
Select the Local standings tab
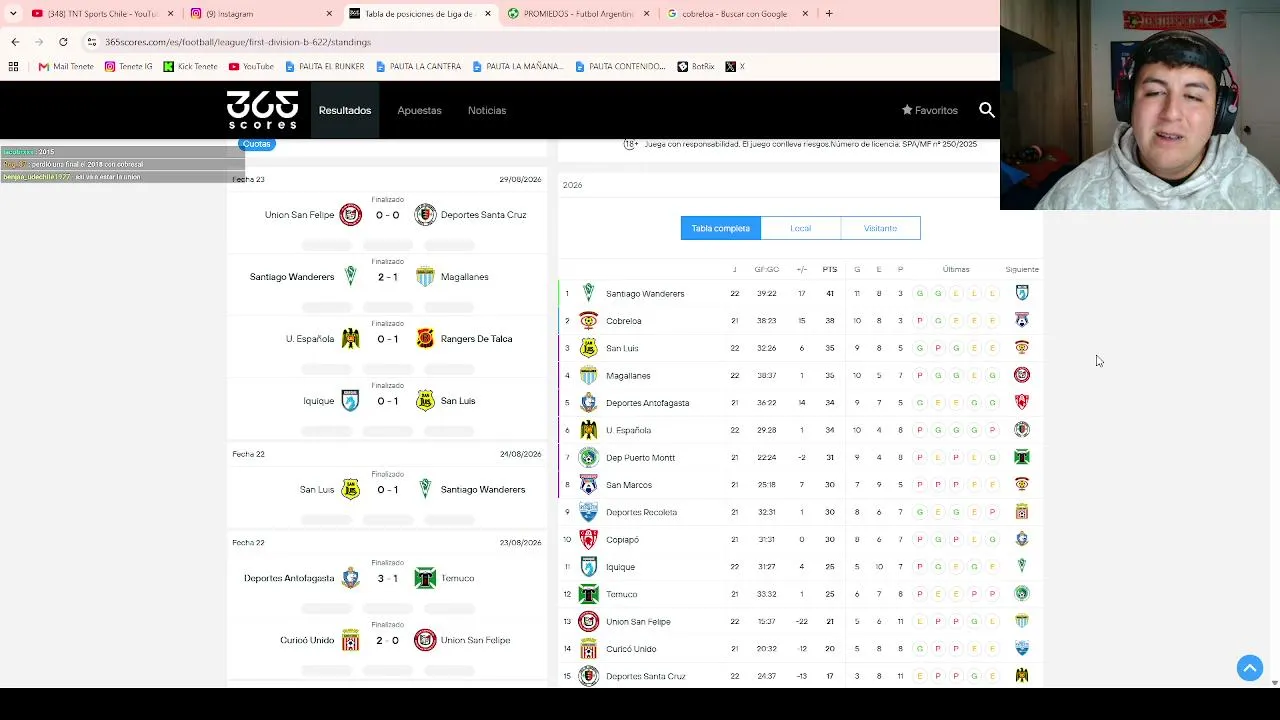[801, 228]
